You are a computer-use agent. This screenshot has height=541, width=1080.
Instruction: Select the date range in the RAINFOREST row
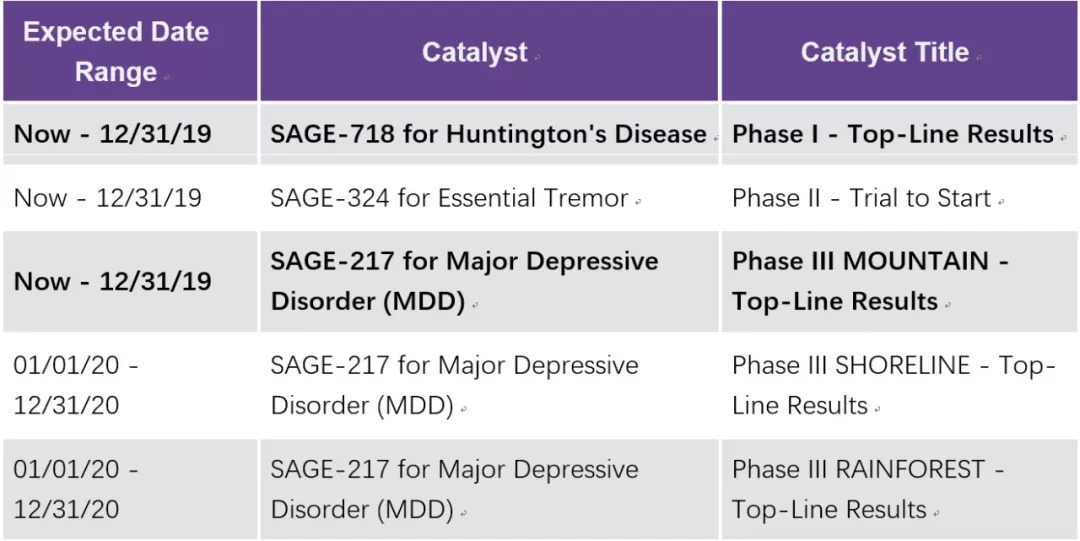tap(76, 489)
